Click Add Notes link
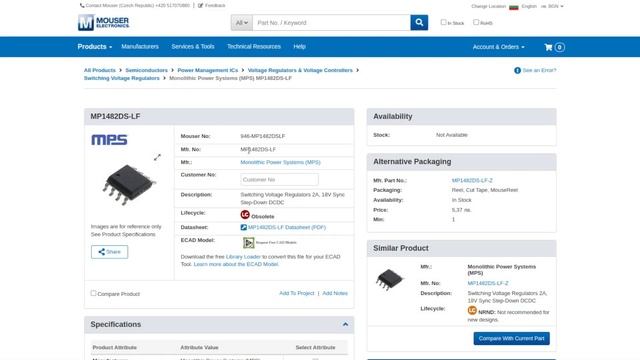The width and height of the screenshot is (640, 360). pos(335,293)
